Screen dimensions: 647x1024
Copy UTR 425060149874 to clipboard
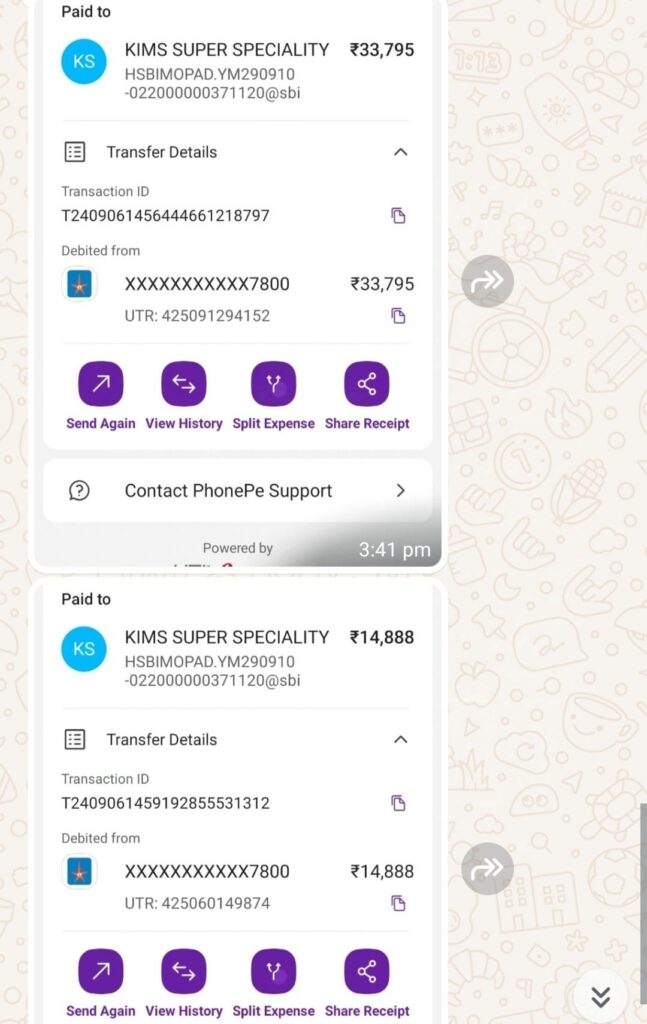coord(398,903)
